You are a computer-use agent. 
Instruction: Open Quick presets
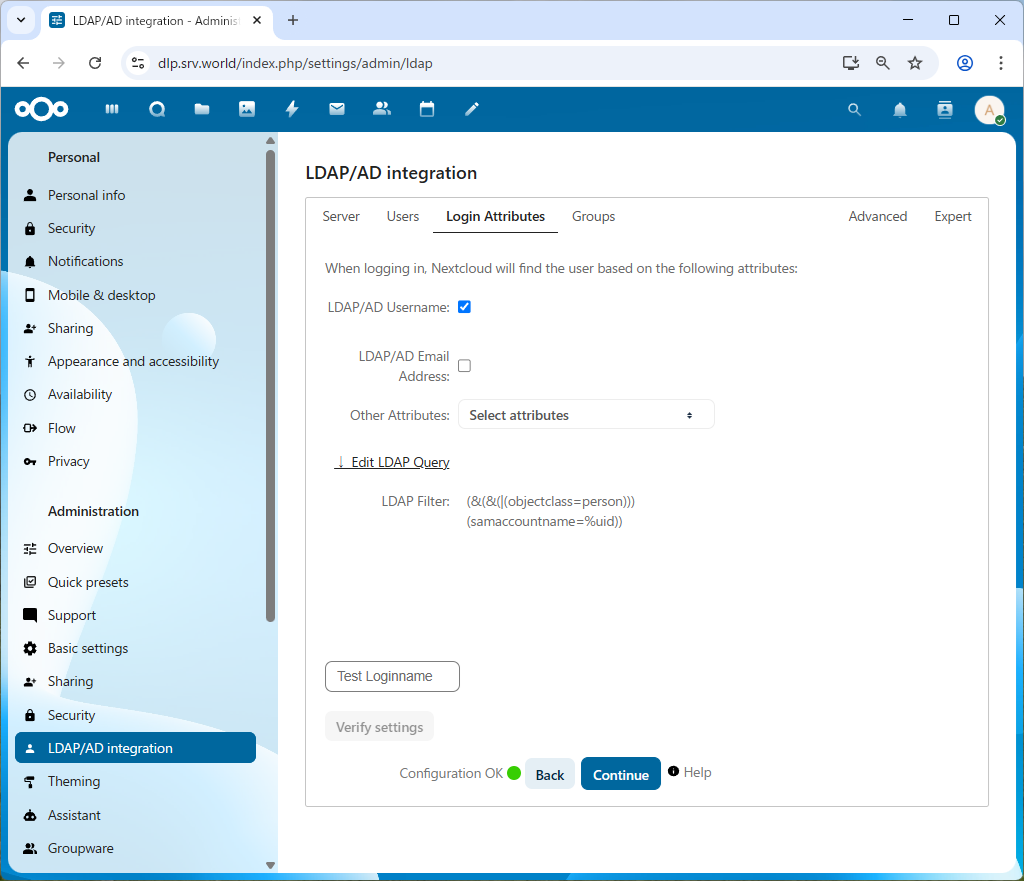(x=136, y=583)
